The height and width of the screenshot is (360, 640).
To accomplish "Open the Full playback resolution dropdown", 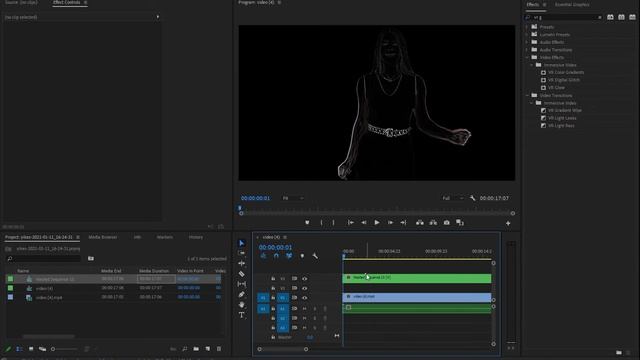I will (x=453, y=198).
